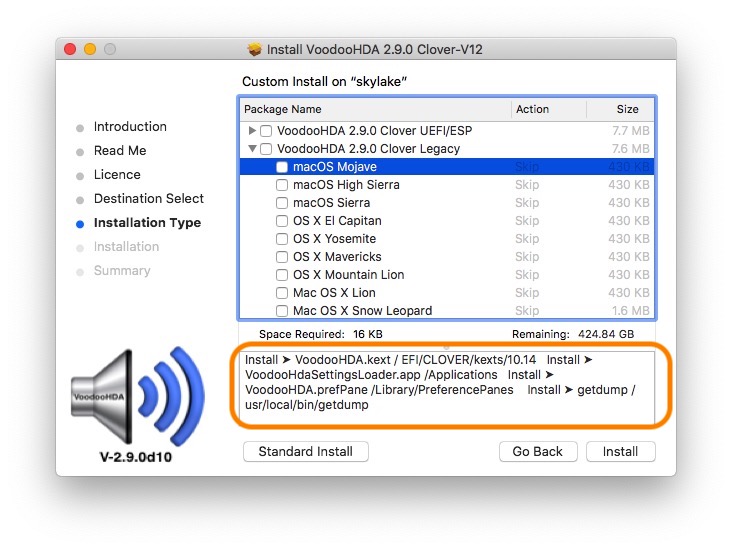
Task: Tick the macOS Mojave checkbox
Action: tap(282, 167)
